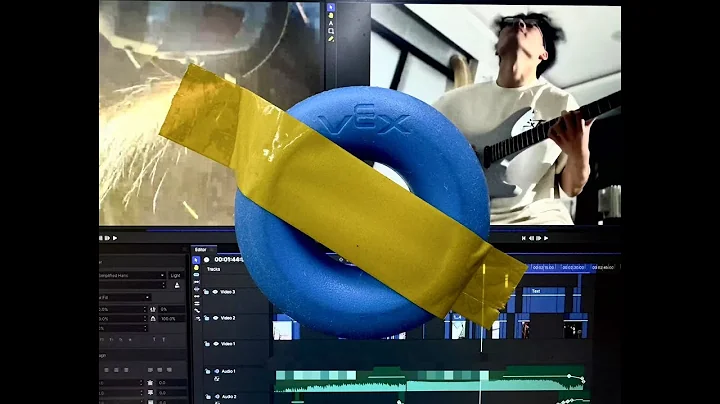Mute the Audio 1 track
Image resolution: width=720 pixels, height=404 pixels.
[x=217, y=371]
